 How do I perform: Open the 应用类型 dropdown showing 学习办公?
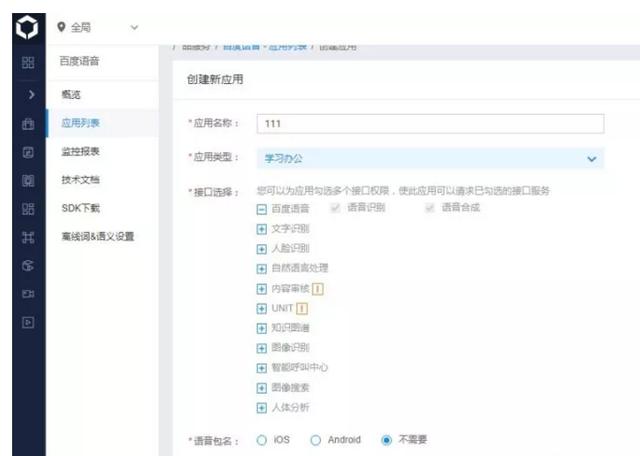click(430, 158)
